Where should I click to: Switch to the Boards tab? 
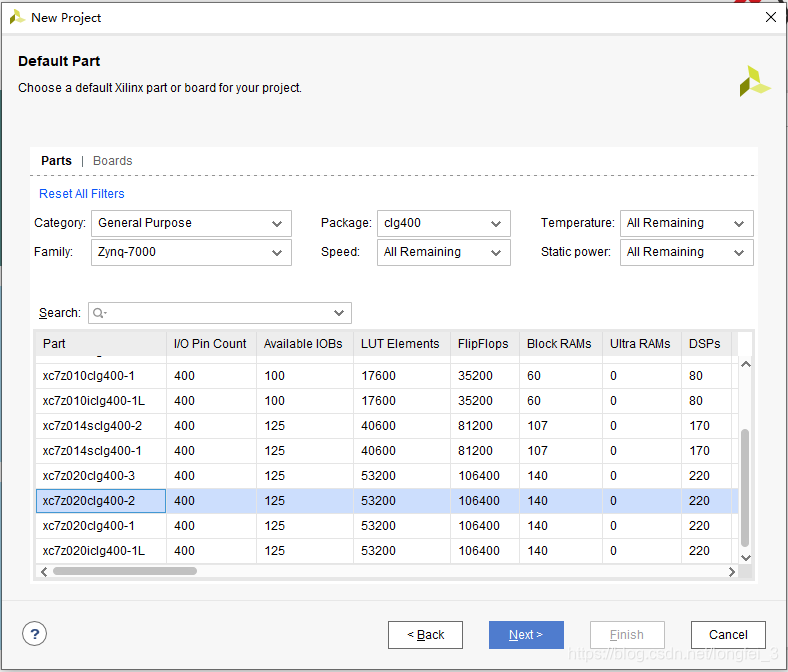coord(113,161)
